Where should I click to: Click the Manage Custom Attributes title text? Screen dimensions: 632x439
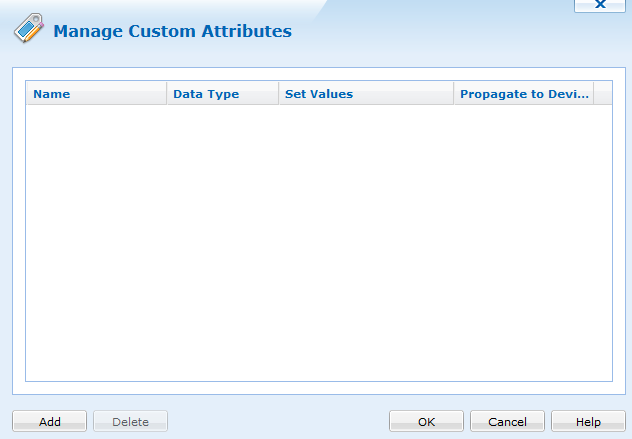[172, 31]
